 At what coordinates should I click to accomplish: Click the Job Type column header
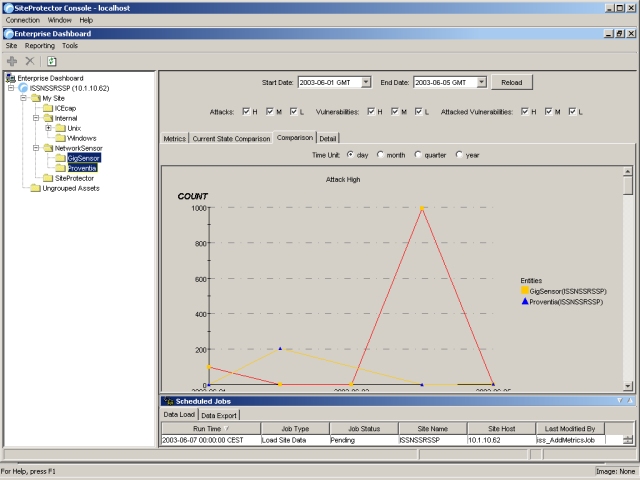(x=295, y=429)
